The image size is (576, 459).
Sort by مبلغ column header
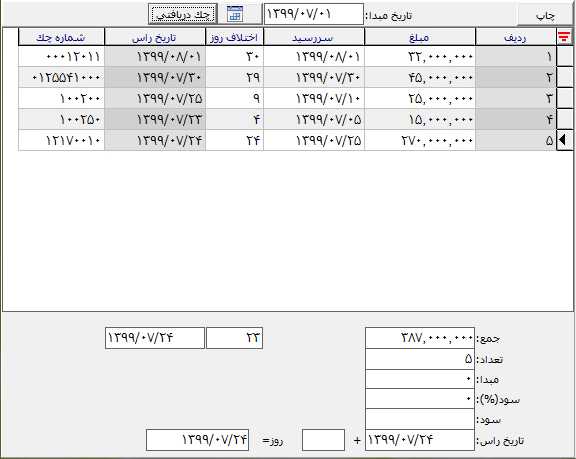[x=420, y=37]
